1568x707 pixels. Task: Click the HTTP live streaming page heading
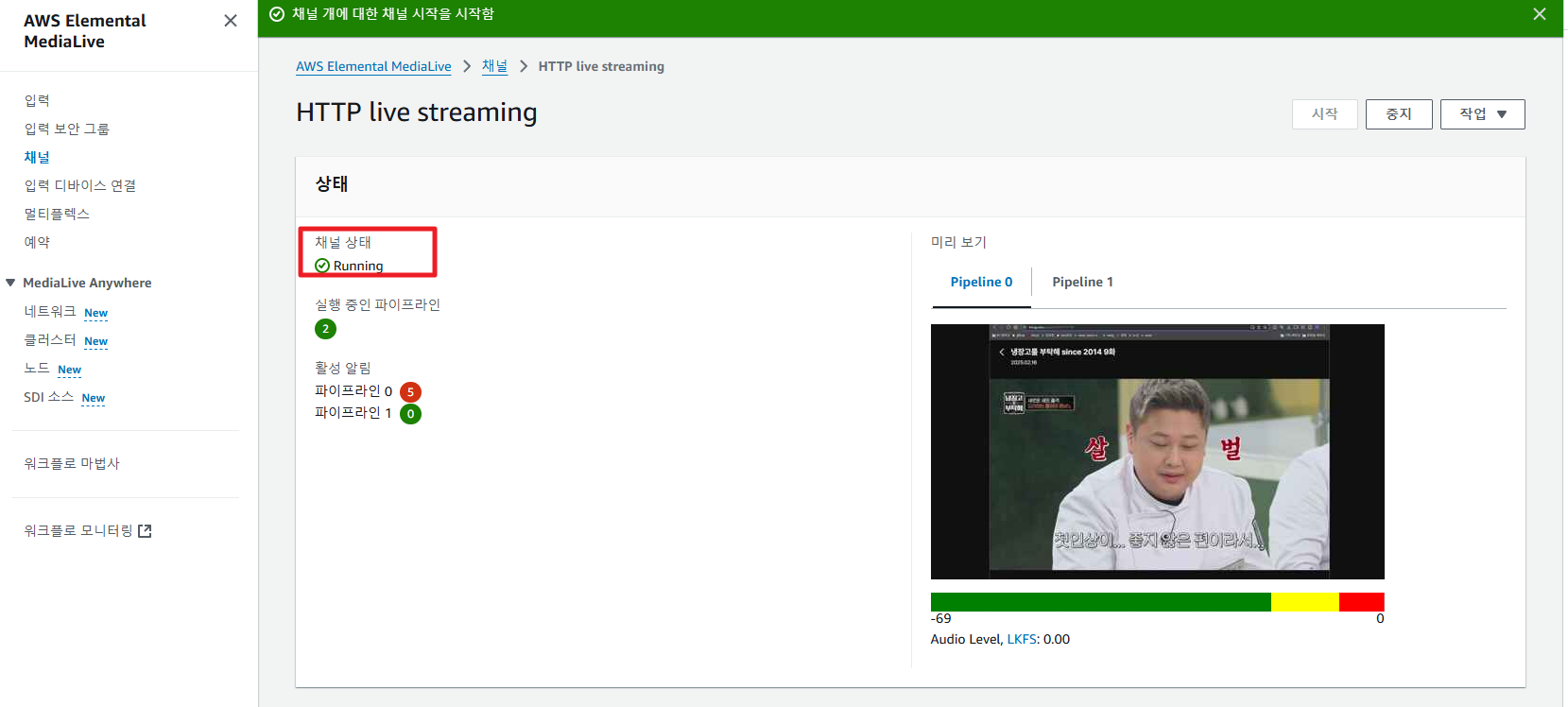[417, 112]
